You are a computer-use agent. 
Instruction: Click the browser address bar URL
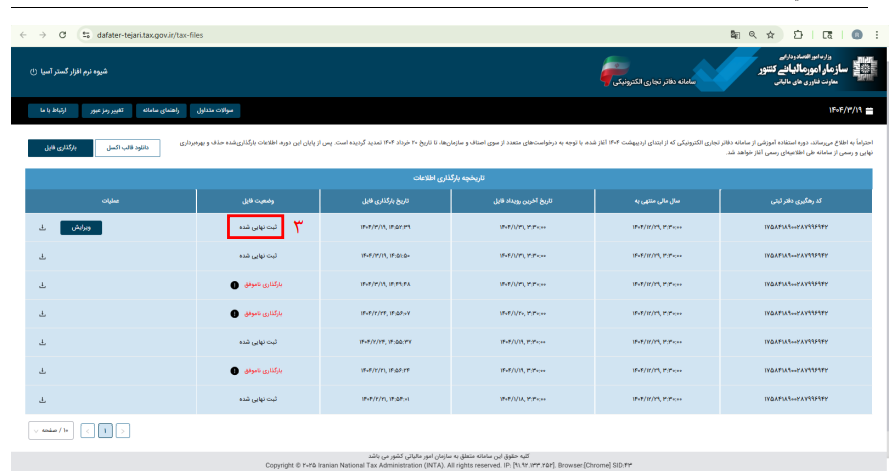tap(150, 35)
